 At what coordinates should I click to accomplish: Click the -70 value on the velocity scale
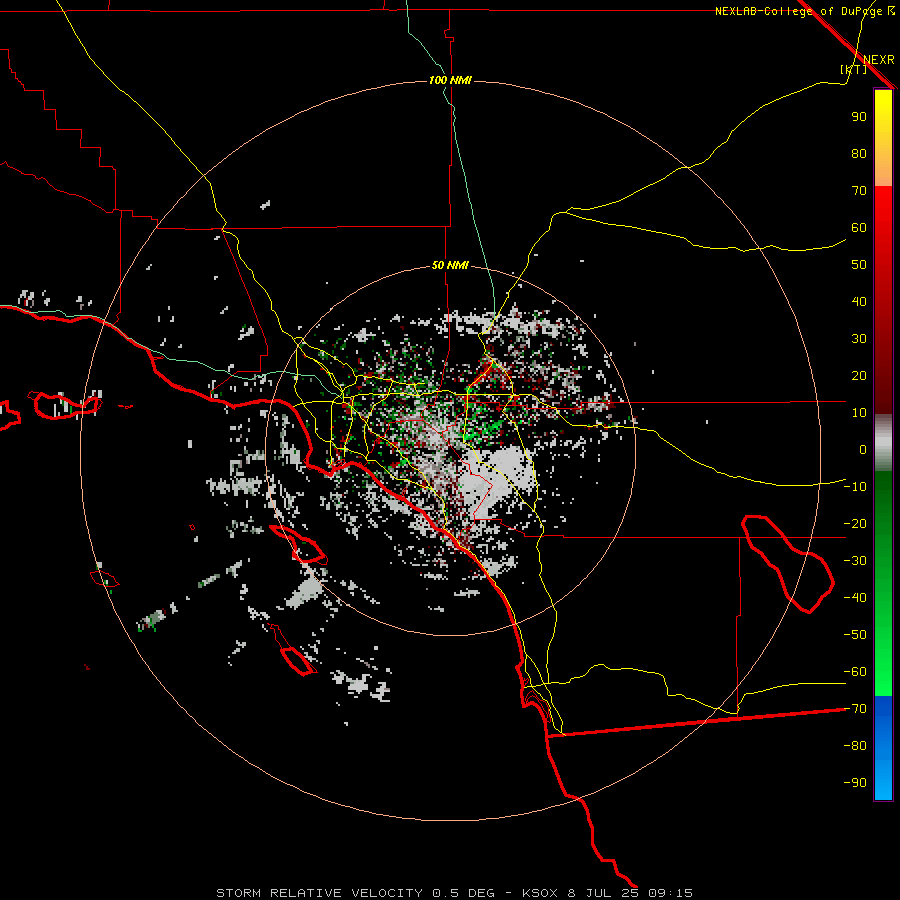pos(855,709)
